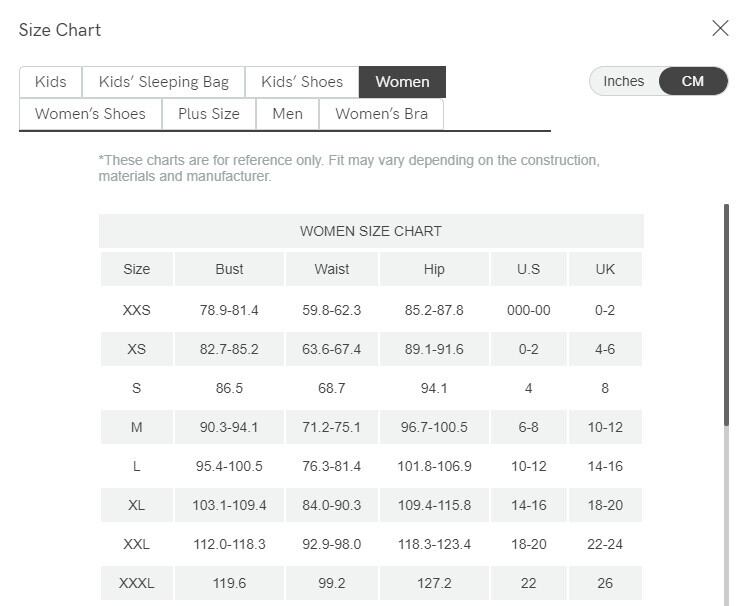Image resolution: width=747 pixels, height=606 pixels.
Task: Open the Kids' Sleeping Bag tab
Action: click(156, 82)
